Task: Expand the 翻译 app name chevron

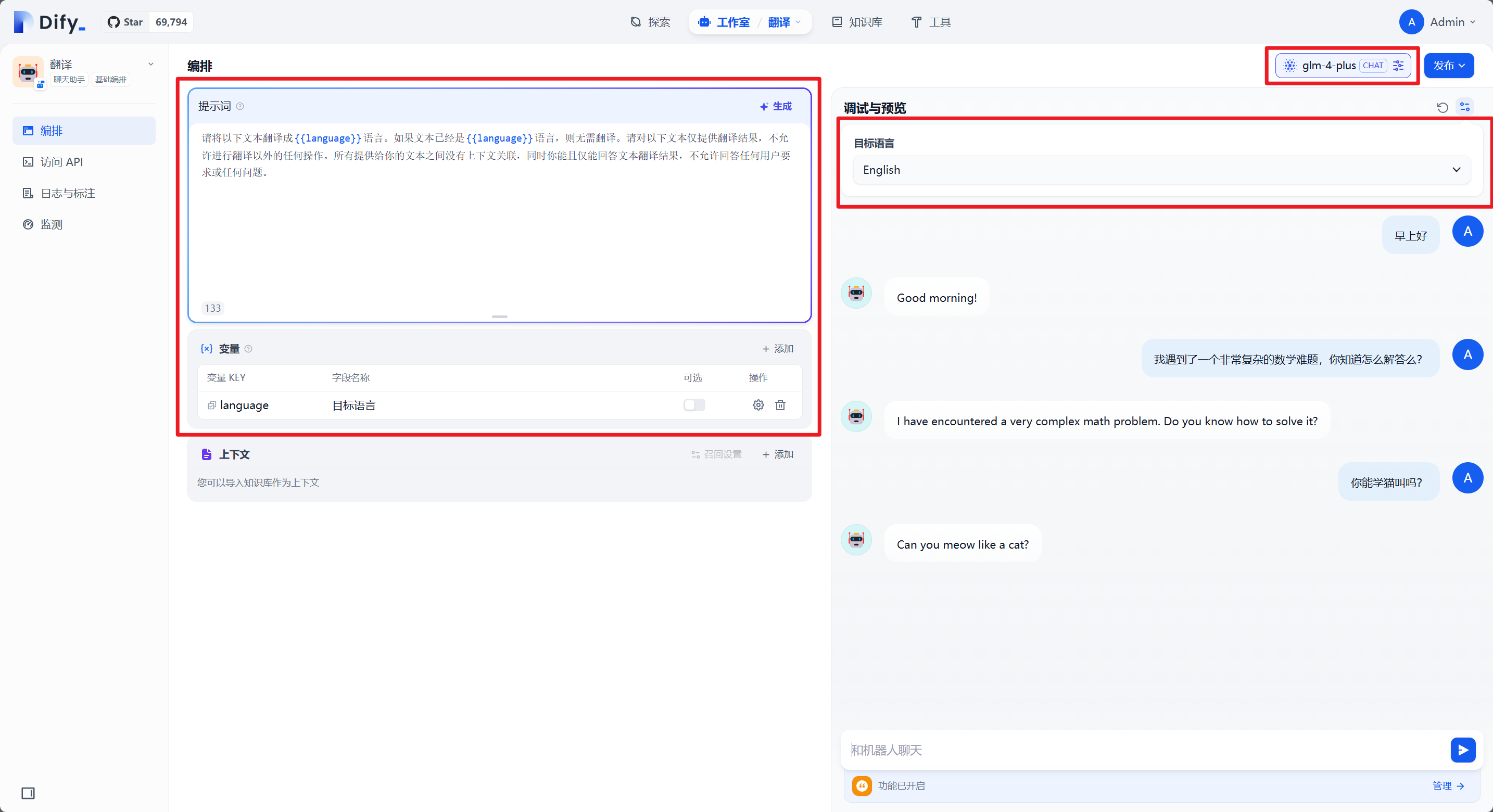Action: click(x=150, y=64)
